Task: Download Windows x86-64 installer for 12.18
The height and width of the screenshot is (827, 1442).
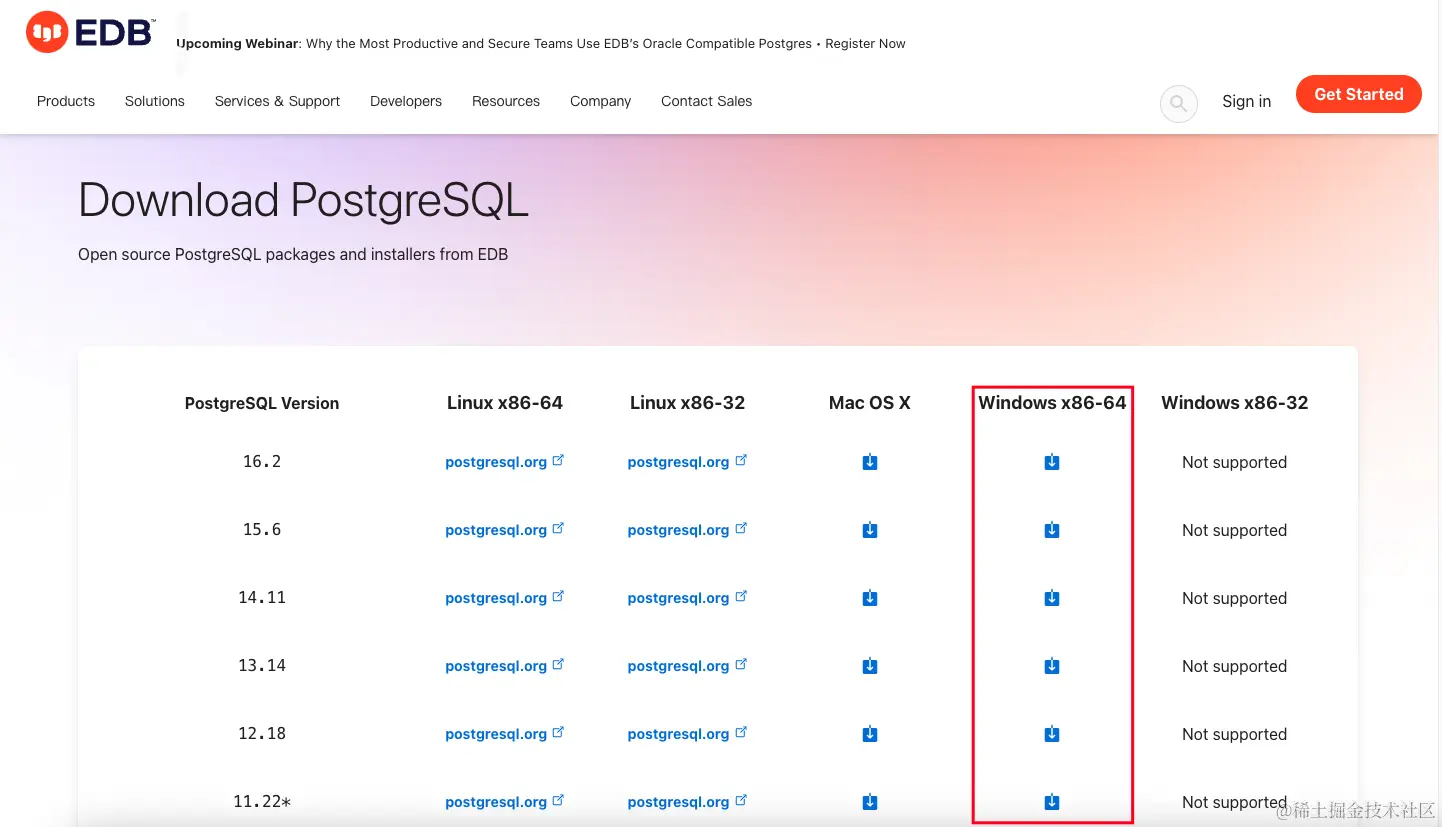Action: [1052, 734]
